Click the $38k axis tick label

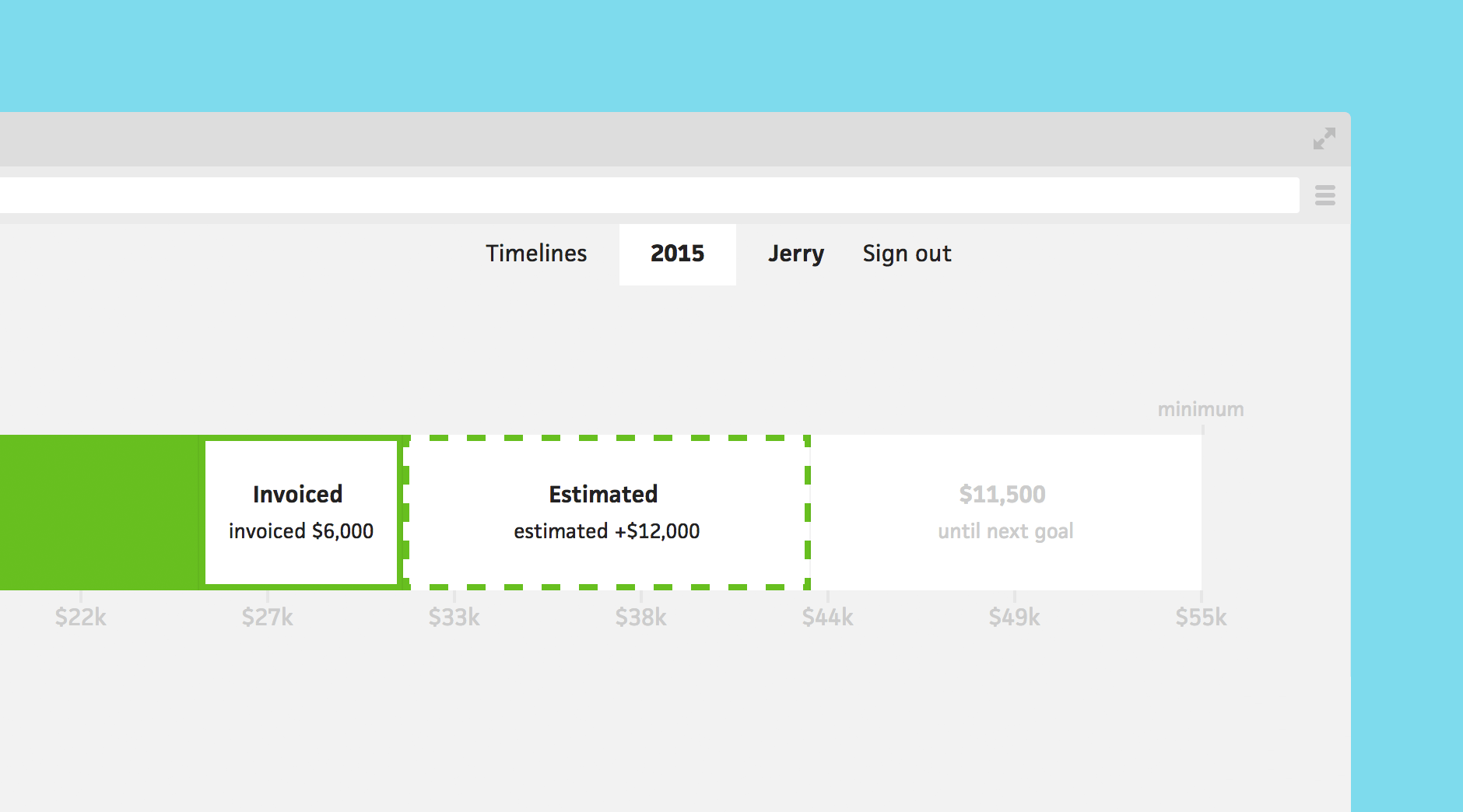(641, 618)
